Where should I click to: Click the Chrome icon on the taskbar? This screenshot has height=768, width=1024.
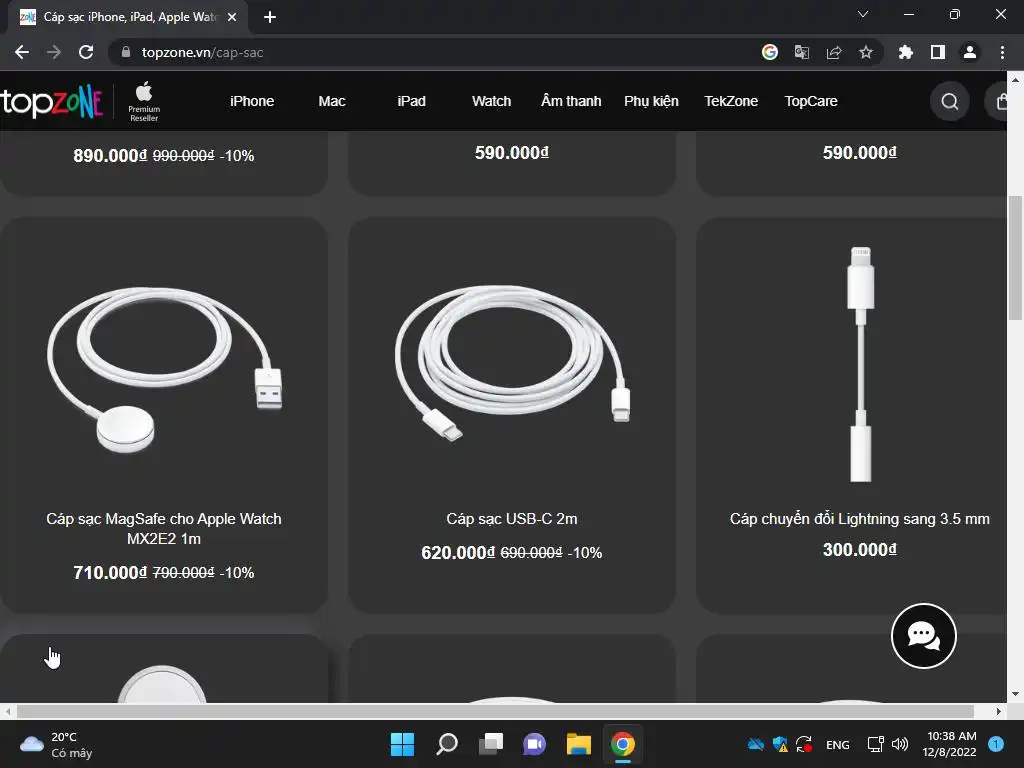click(x=623, y=744)
